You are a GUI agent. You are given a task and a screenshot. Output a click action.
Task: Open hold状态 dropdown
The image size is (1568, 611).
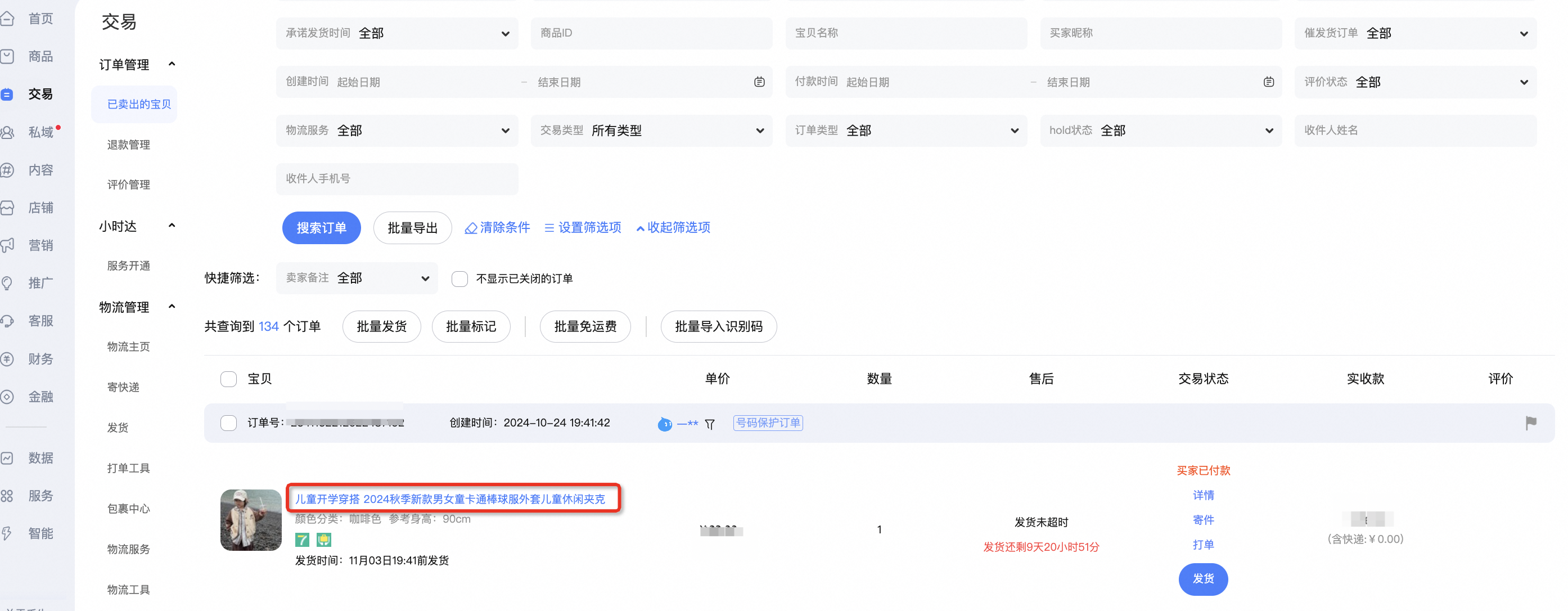1161,131
